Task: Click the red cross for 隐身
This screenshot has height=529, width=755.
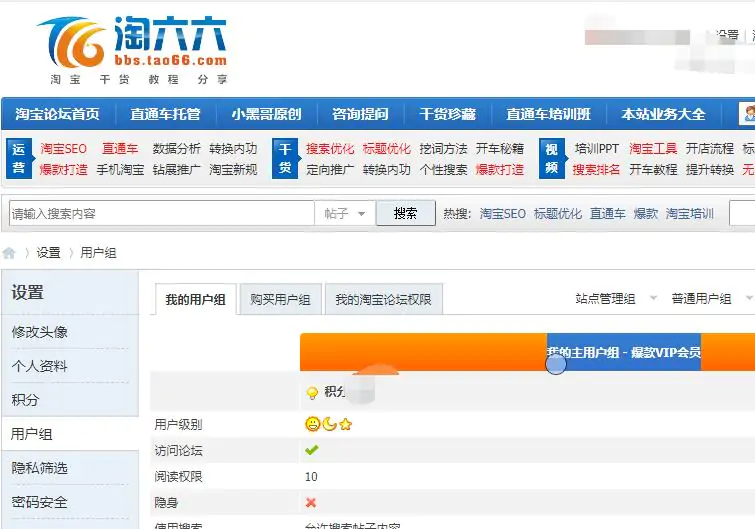Action: [311, 503]
